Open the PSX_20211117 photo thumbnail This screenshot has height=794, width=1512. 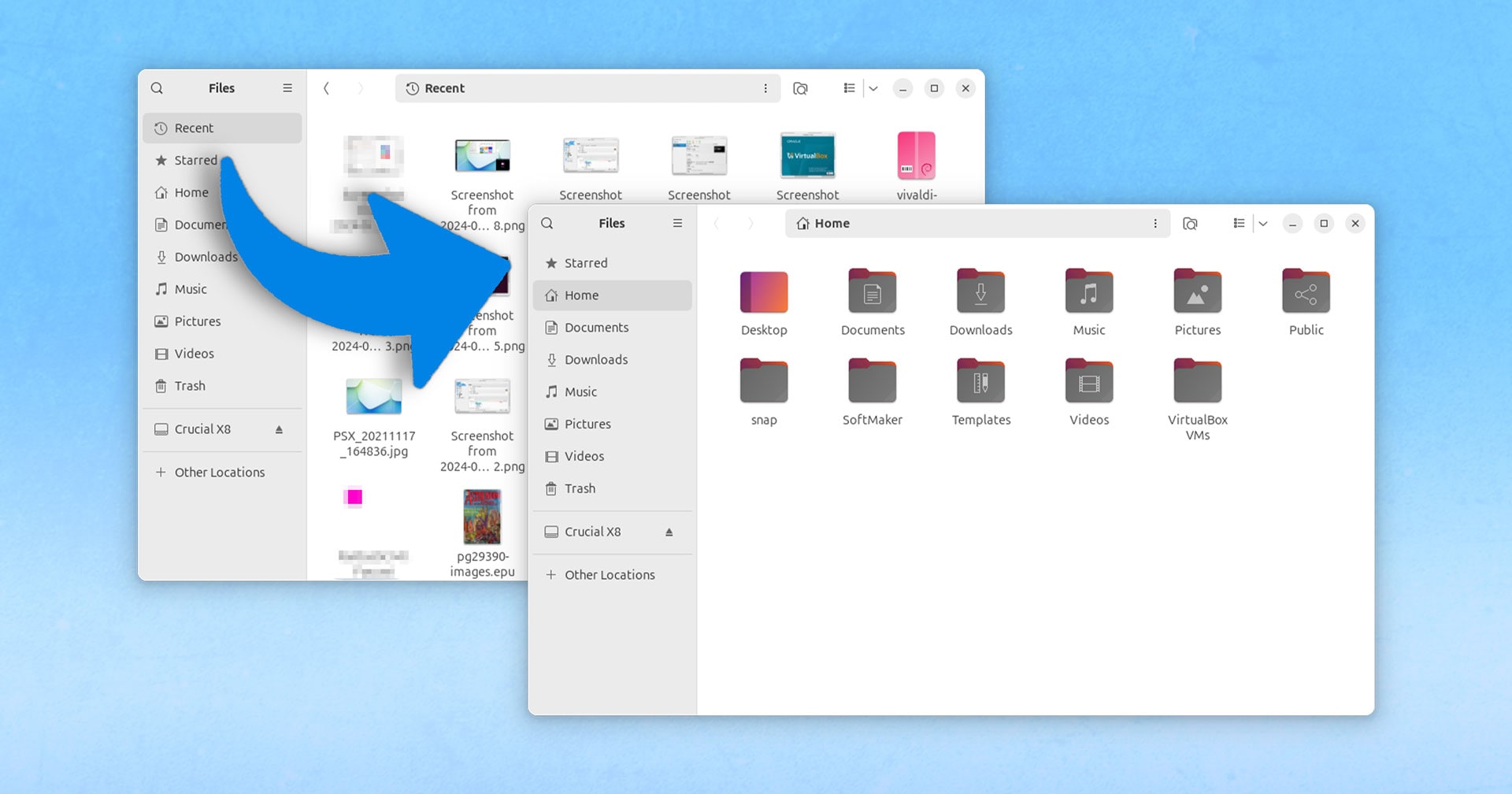point(373,395)
